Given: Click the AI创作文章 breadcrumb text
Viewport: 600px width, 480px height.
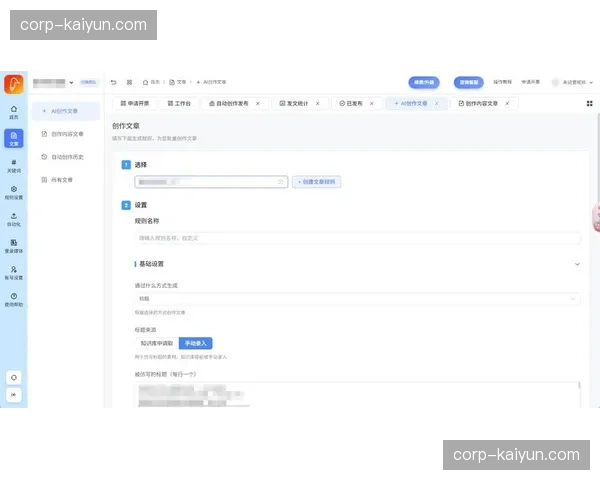Looking at the screenshot, I should [x=214, y=82].
